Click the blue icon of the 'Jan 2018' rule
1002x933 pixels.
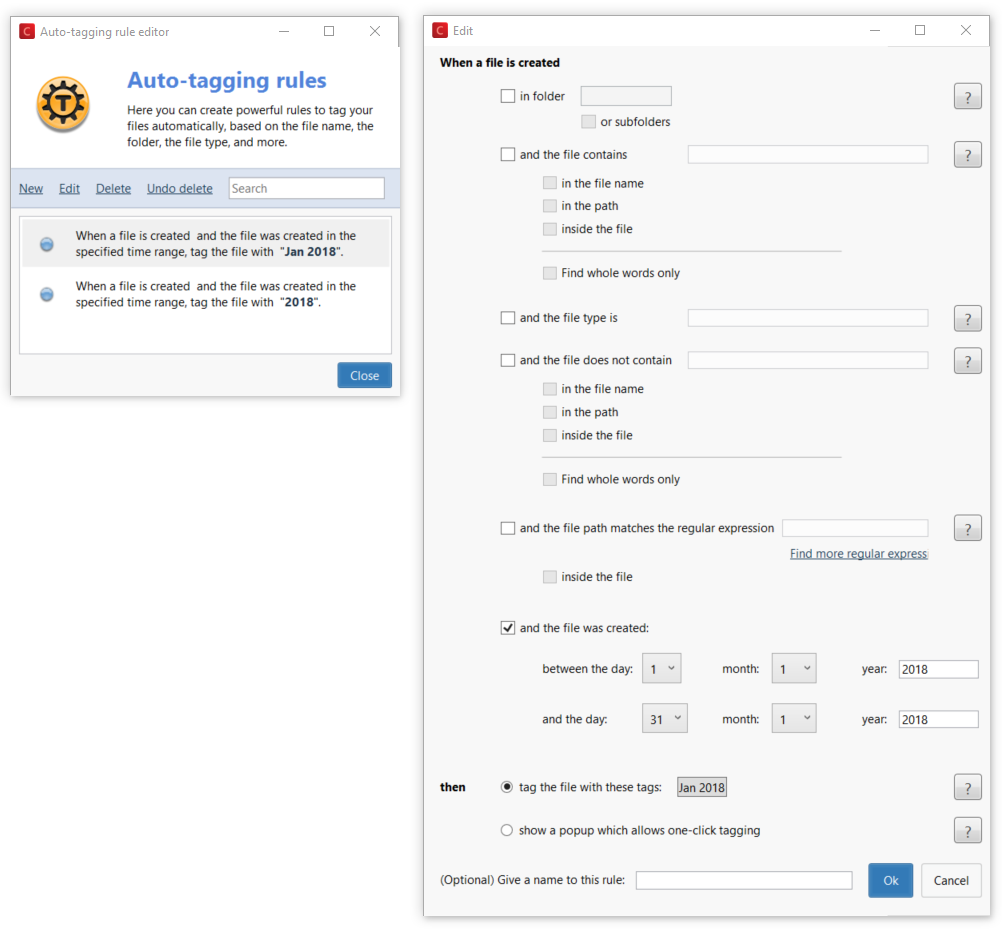point(46,244)
